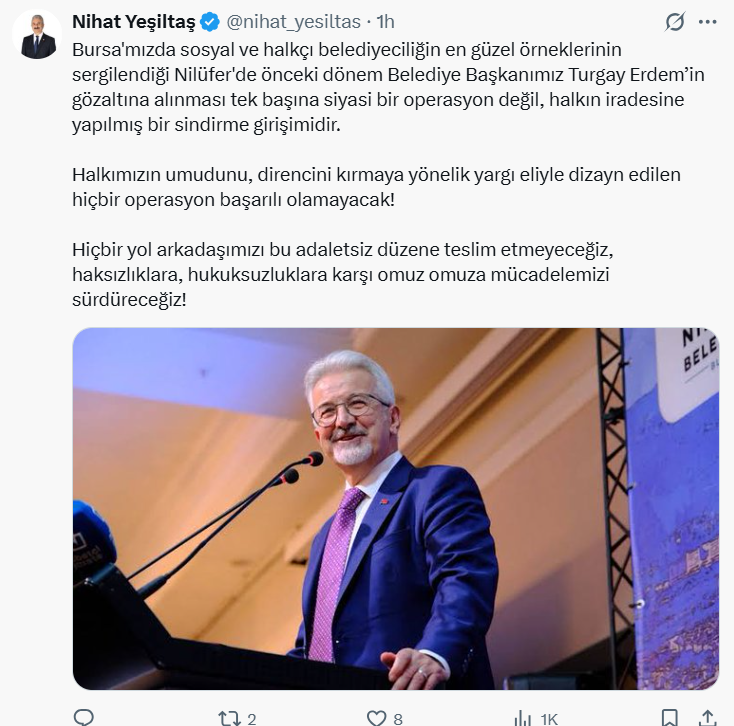Click the like count 8
Viewport: 734px width, 726px height.
[398, 719]
